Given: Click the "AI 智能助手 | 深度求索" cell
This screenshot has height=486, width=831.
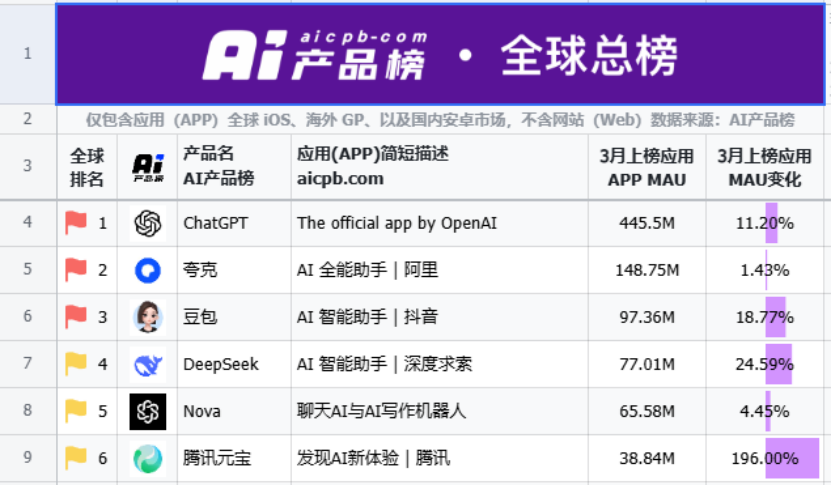Looking at the screenshot, I should [x=439, y=365].
